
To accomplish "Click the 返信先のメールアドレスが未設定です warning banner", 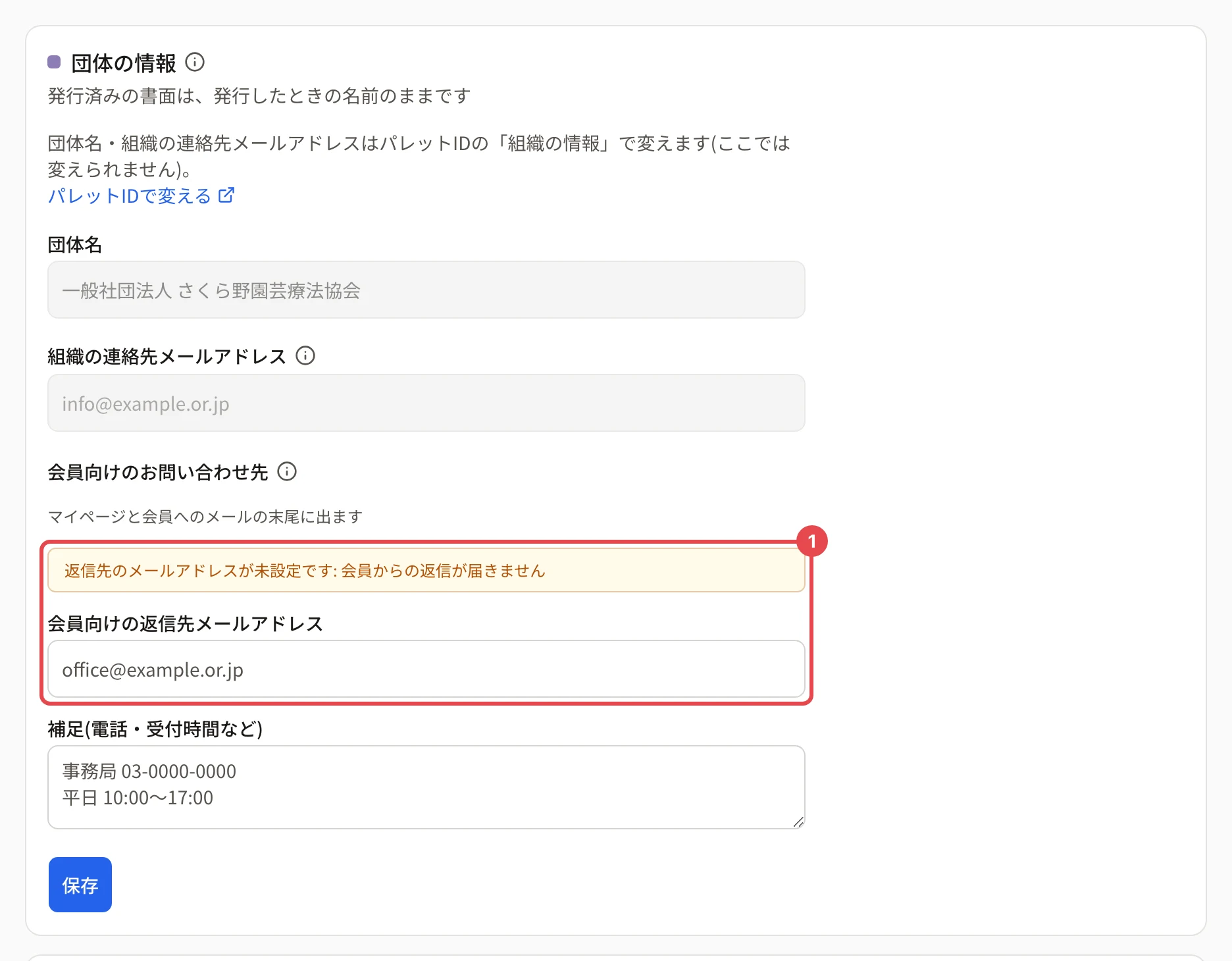I will 426,571.
